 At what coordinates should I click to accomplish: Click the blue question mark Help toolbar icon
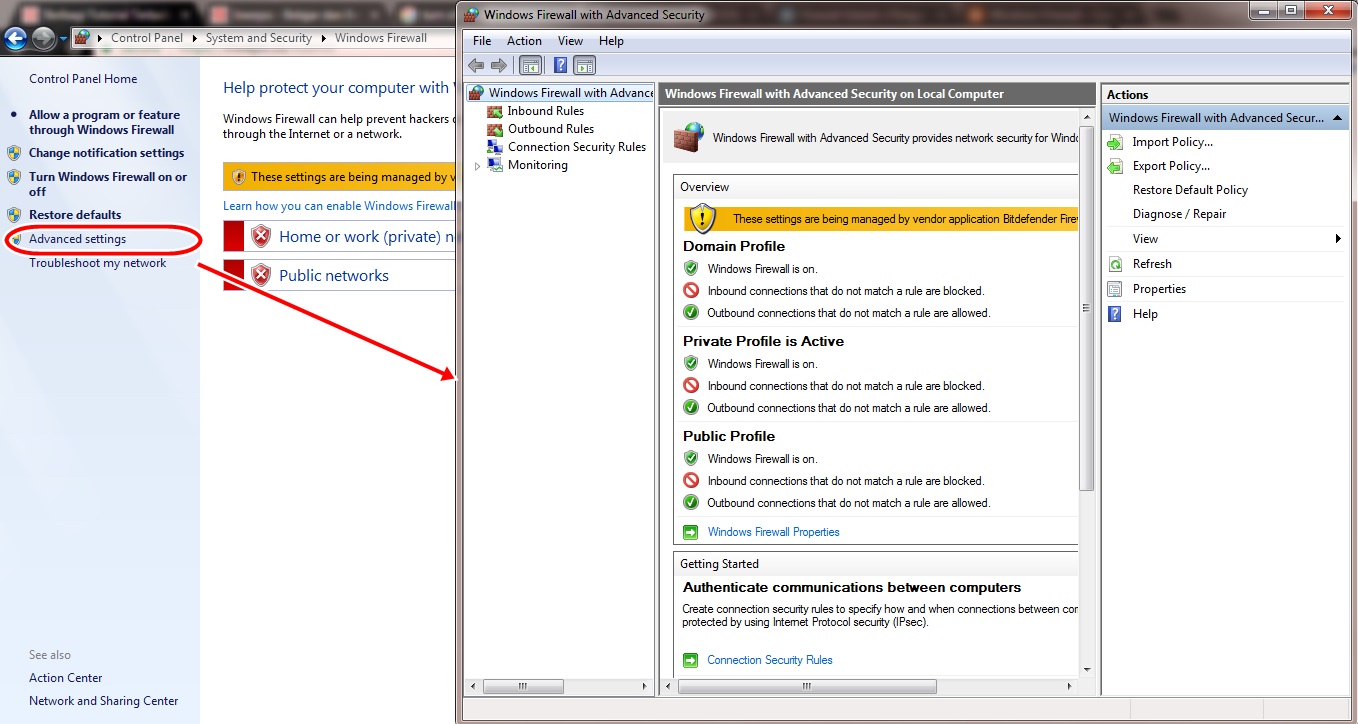[x=561, y=65]
